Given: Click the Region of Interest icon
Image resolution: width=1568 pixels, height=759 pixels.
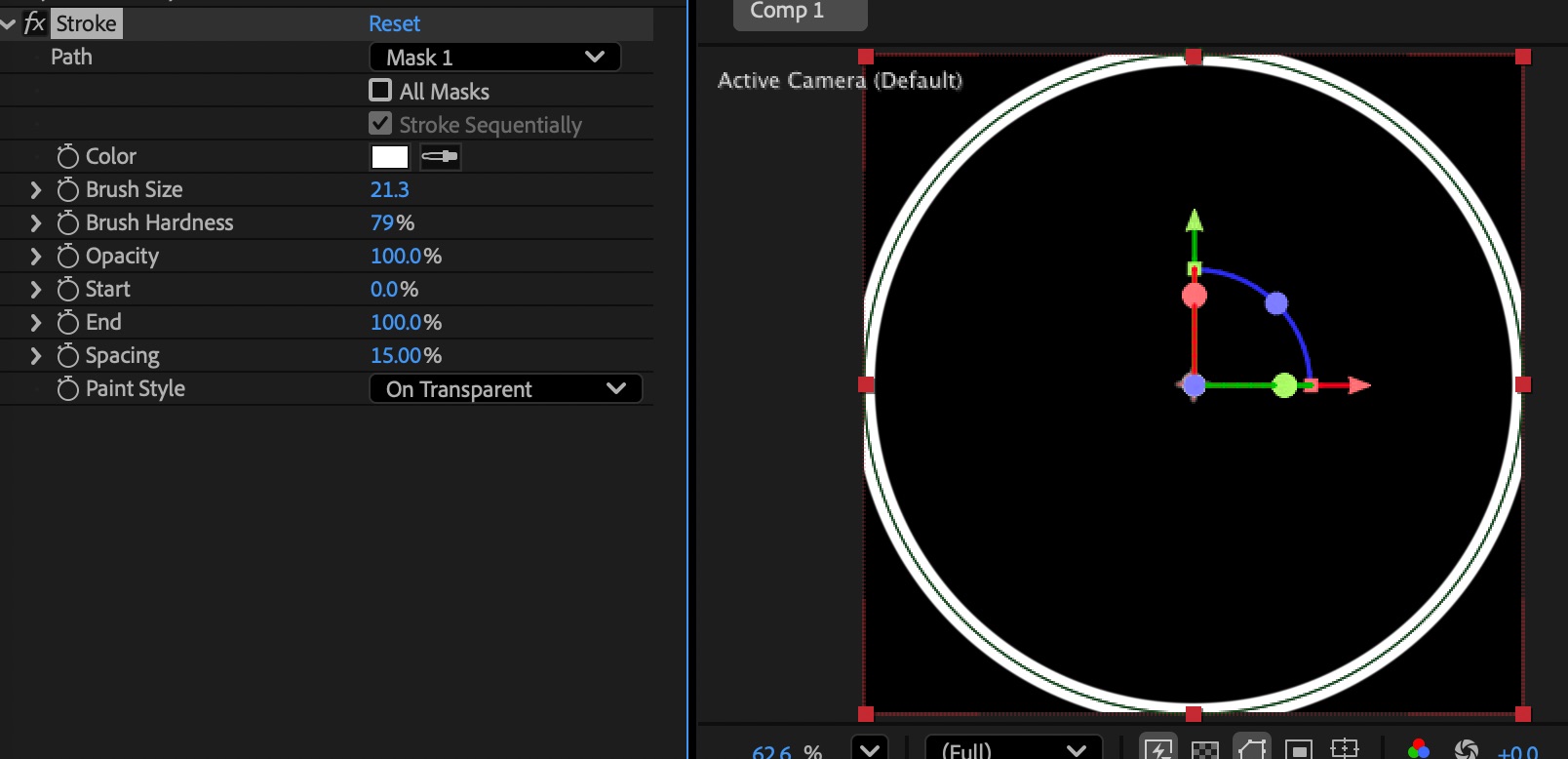Looking at the screenshot, I should pos(1298,749).
